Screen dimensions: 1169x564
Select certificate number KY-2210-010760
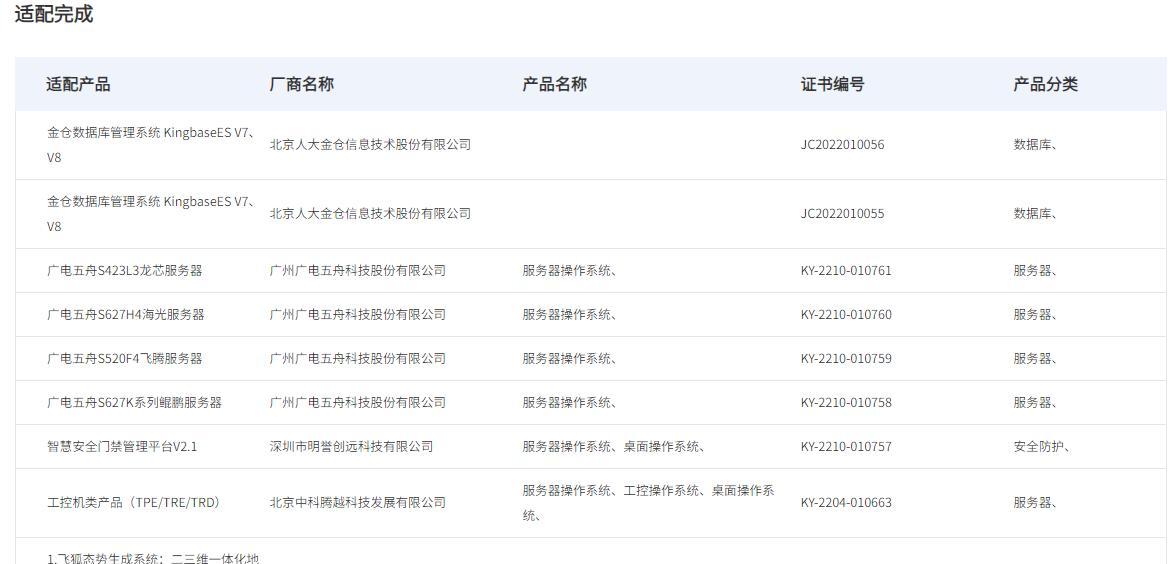pyautogui.click(x=846, y=314)
